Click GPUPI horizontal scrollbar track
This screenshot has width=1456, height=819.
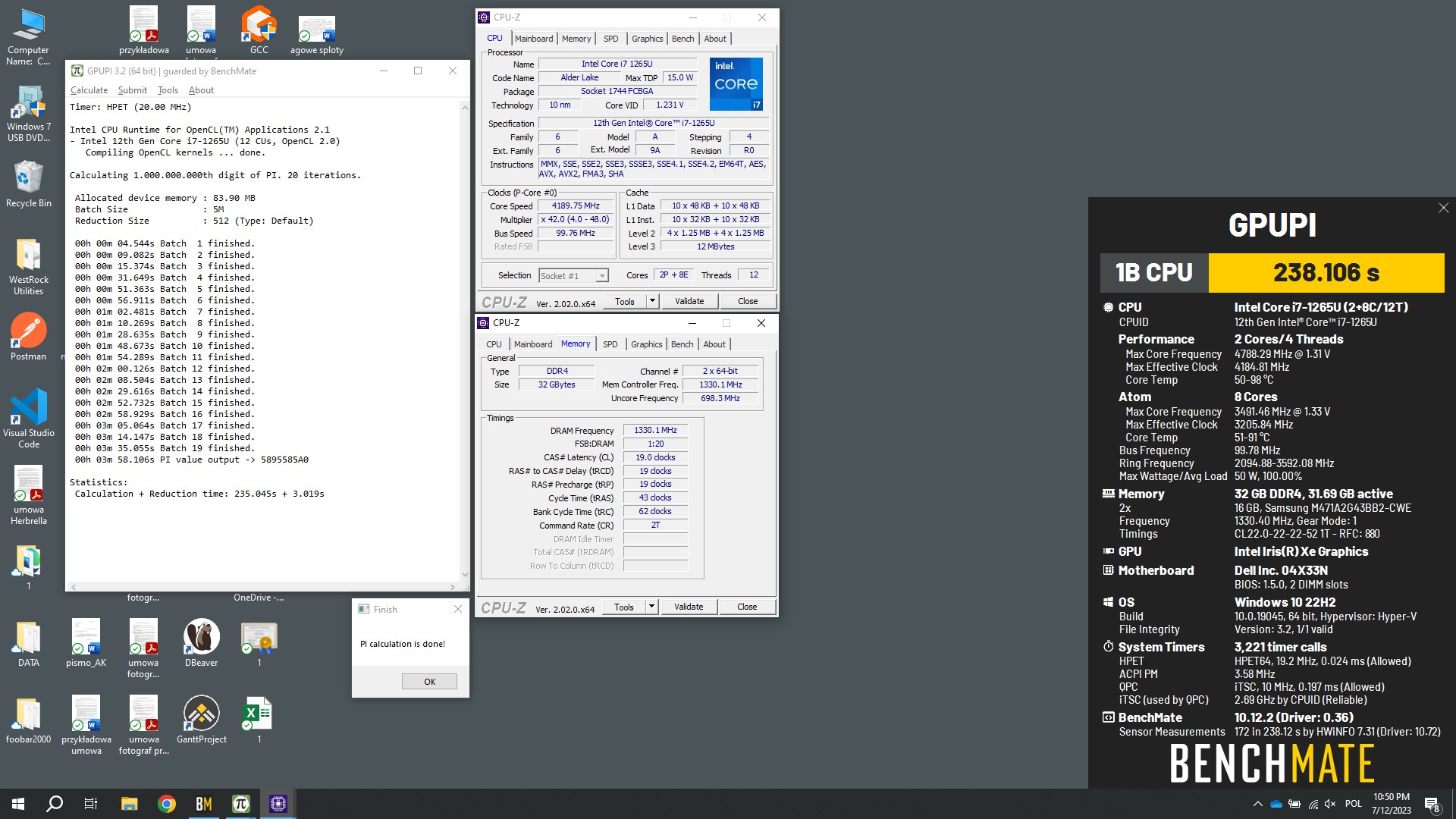(263, 587)
